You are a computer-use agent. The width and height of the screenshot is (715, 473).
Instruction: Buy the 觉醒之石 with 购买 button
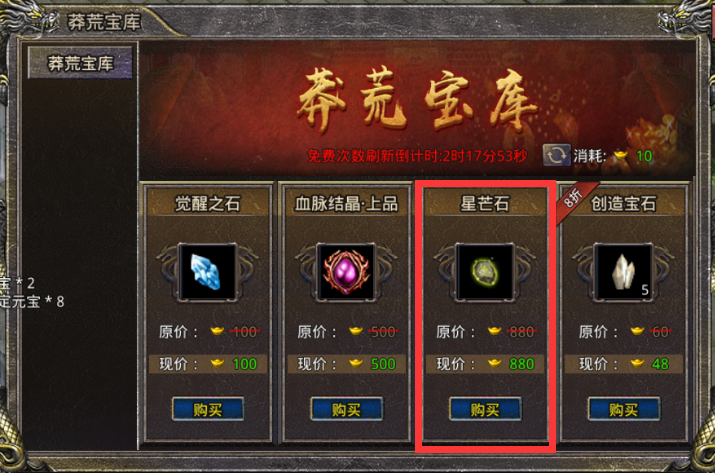point(207,409)
